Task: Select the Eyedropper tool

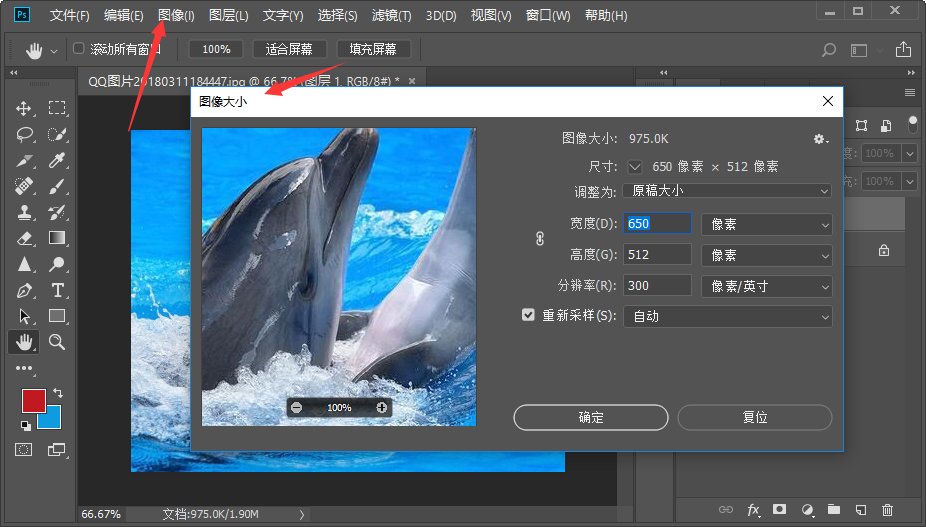Action: pos(57,160)
